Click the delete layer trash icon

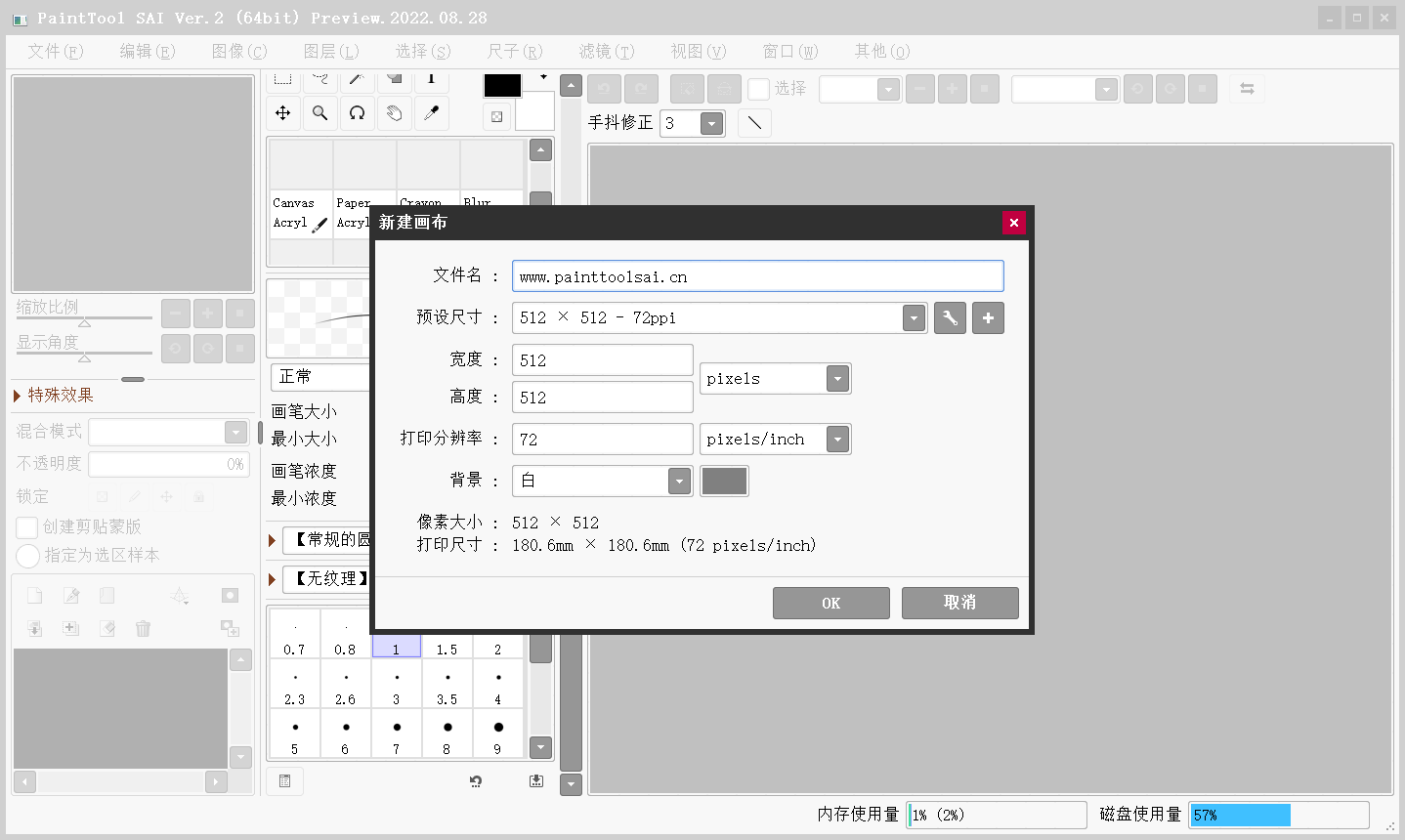[143, 628]
